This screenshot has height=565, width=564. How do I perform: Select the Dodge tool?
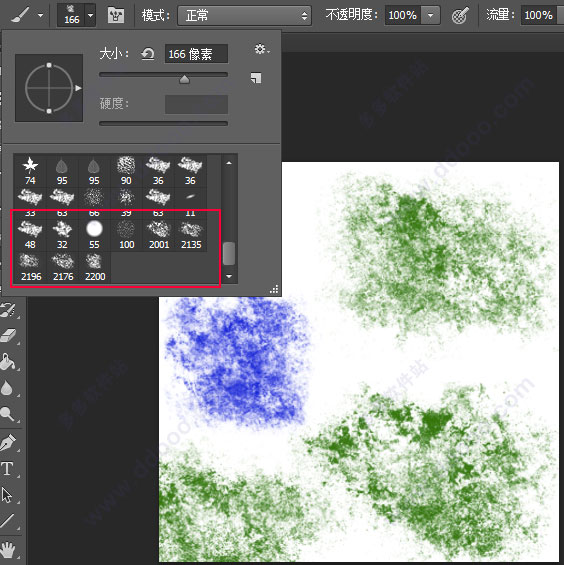(7, 414)
